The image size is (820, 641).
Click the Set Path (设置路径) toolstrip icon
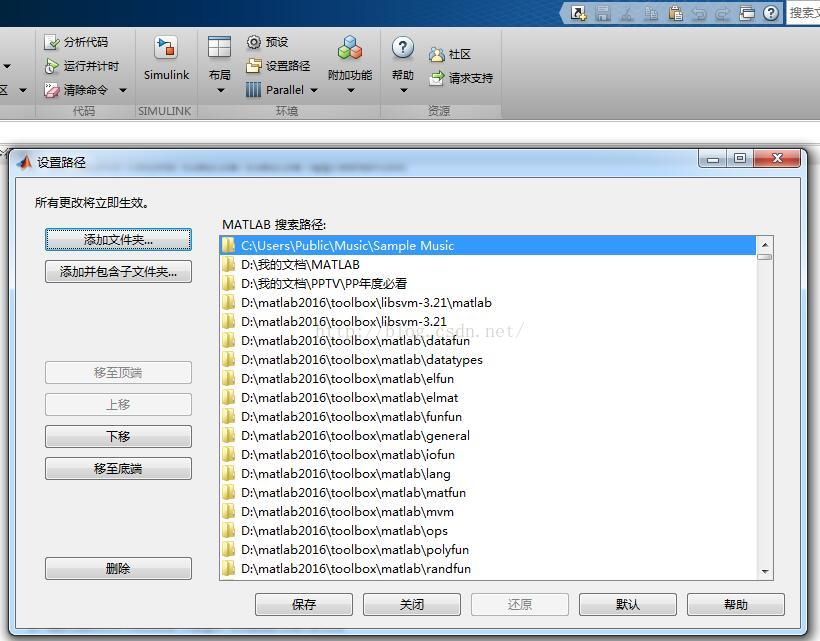click(x=254, y=66)
